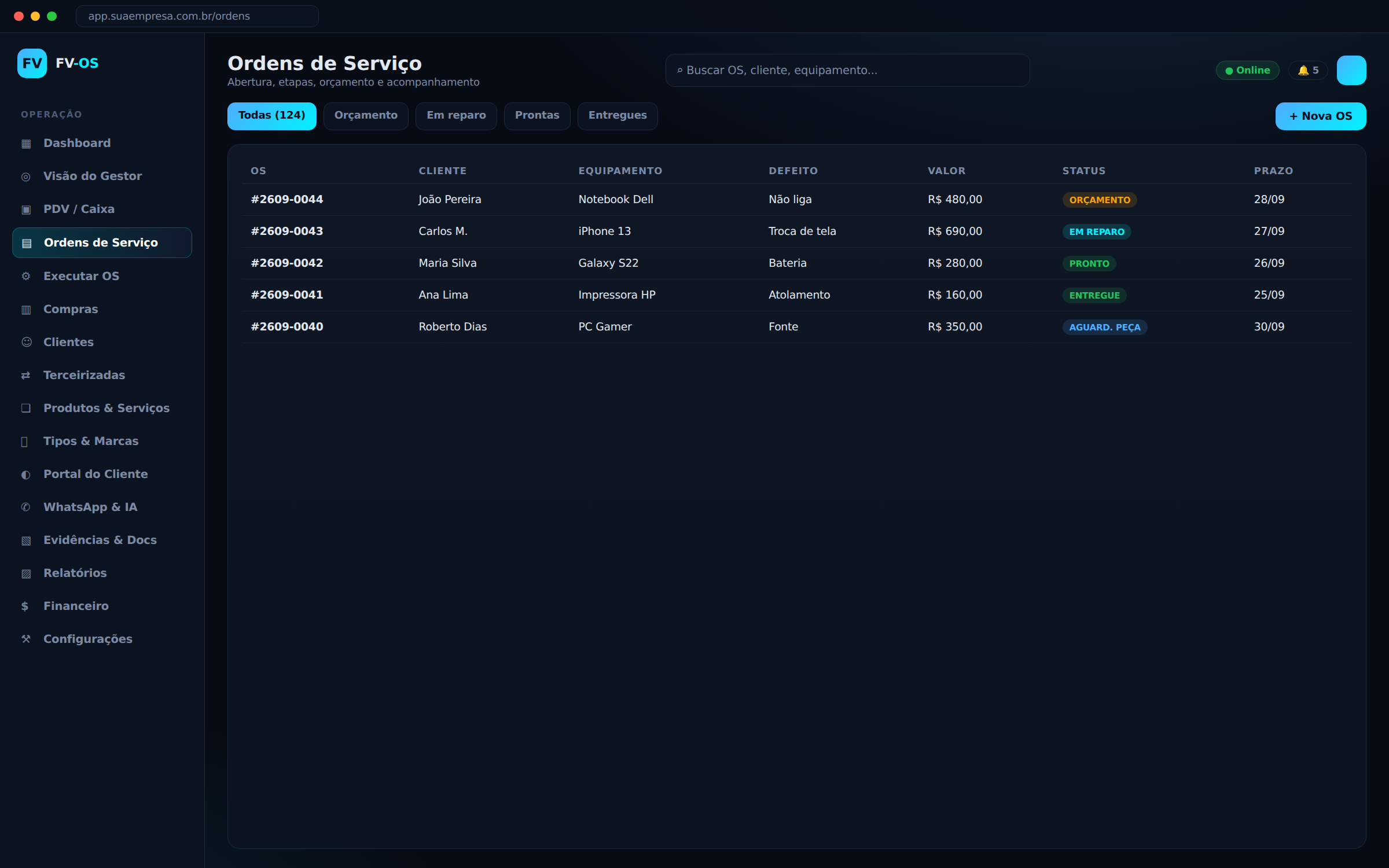Show Em reparo orders tab
1389x868 pixels.
[x=456, y=116]
